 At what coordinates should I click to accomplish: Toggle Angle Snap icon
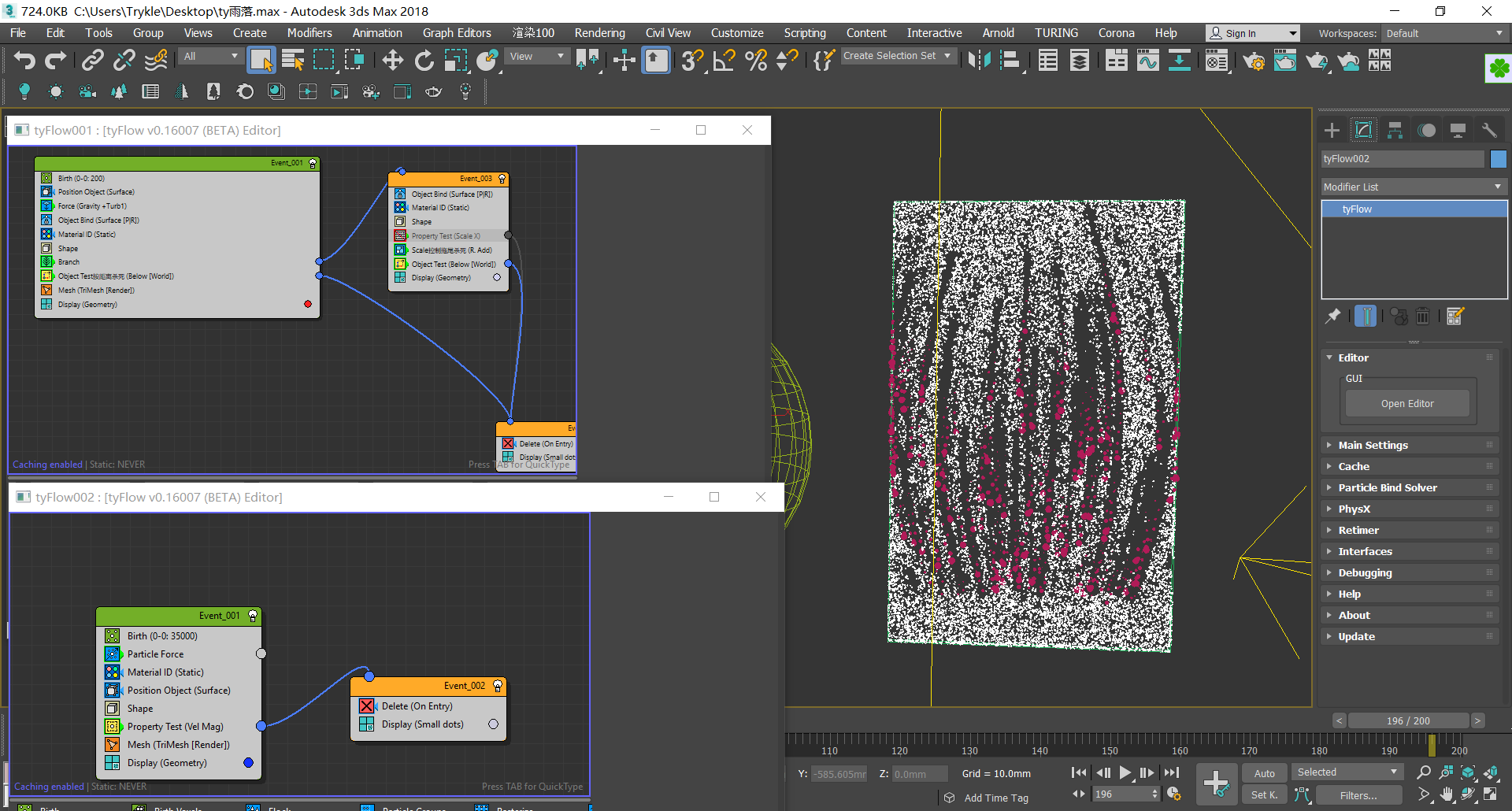click(x=724, y=60)
